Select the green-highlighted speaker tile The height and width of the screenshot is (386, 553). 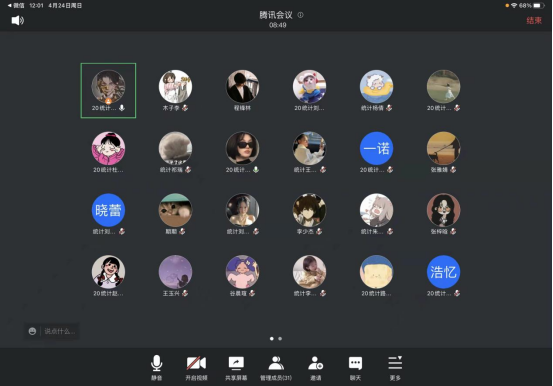(x=108, y=91)
